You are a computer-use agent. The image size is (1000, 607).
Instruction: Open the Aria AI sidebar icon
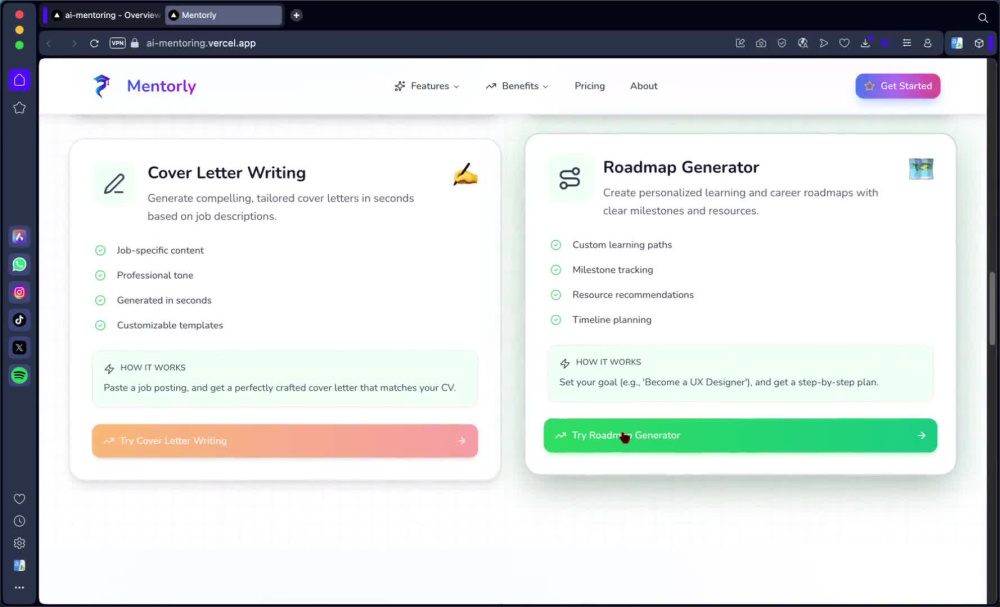[20, 237]
